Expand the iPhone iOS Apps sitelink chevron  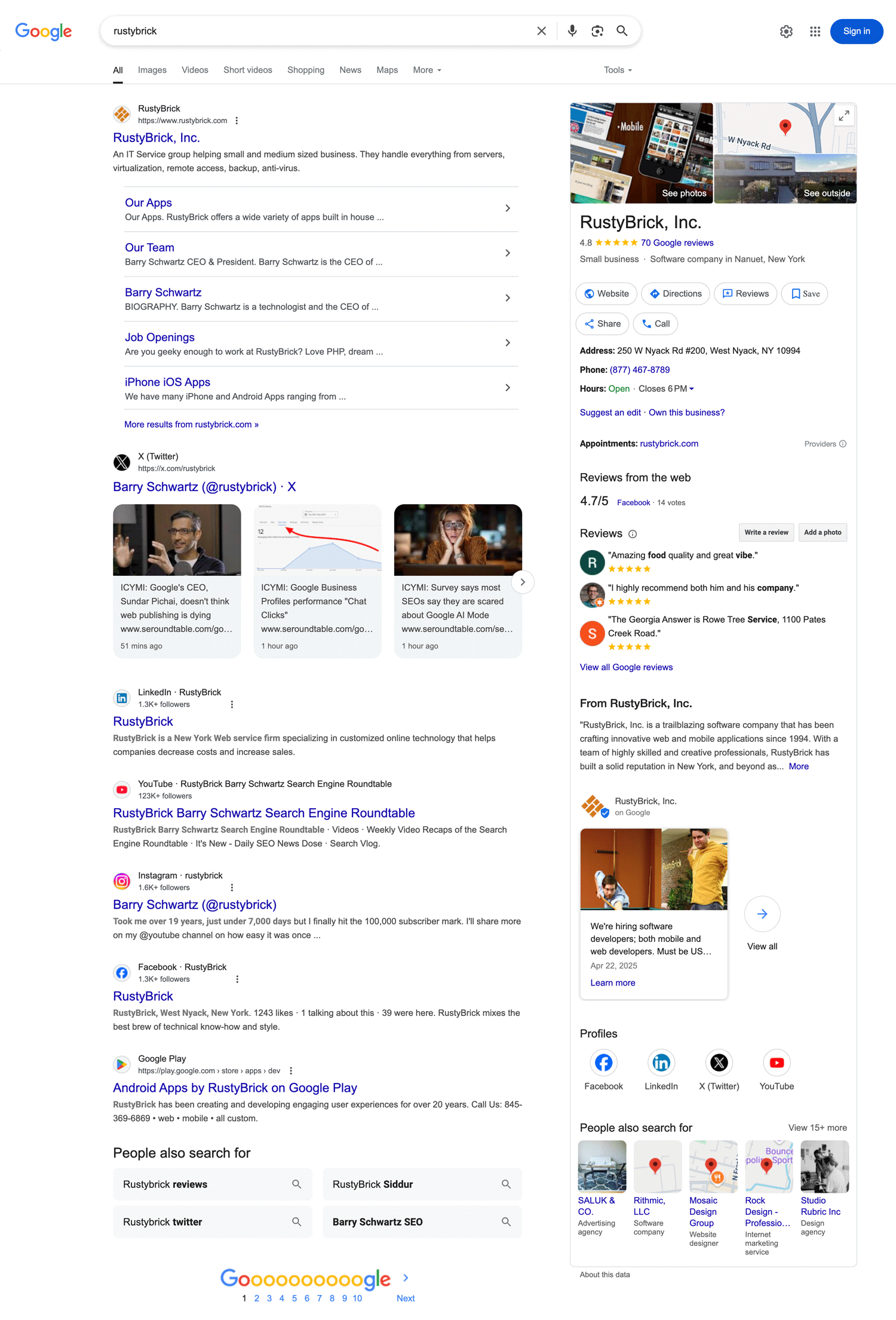pos(507,388)
